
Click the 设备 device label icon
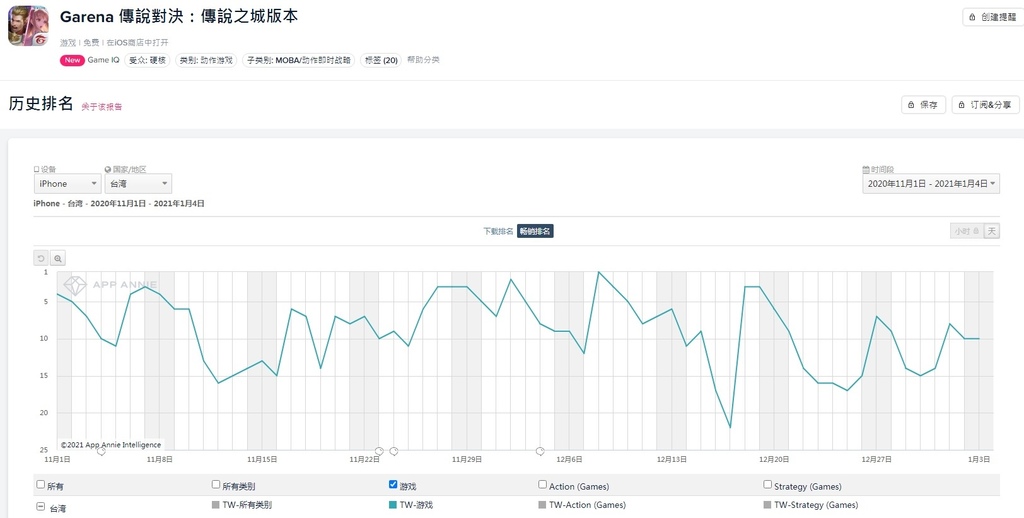[x=37, y=169]
